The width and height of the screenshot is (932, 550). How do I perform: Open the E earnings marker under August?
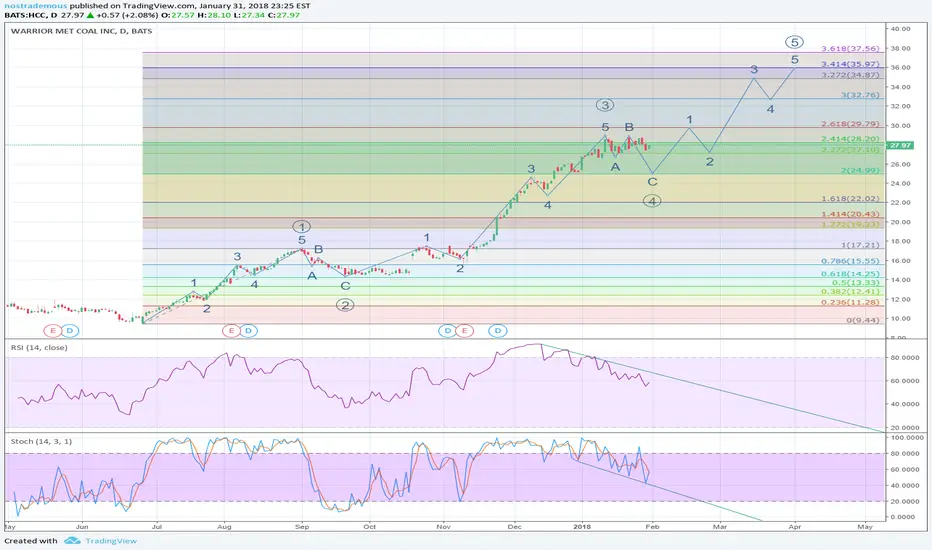(231, 331)
